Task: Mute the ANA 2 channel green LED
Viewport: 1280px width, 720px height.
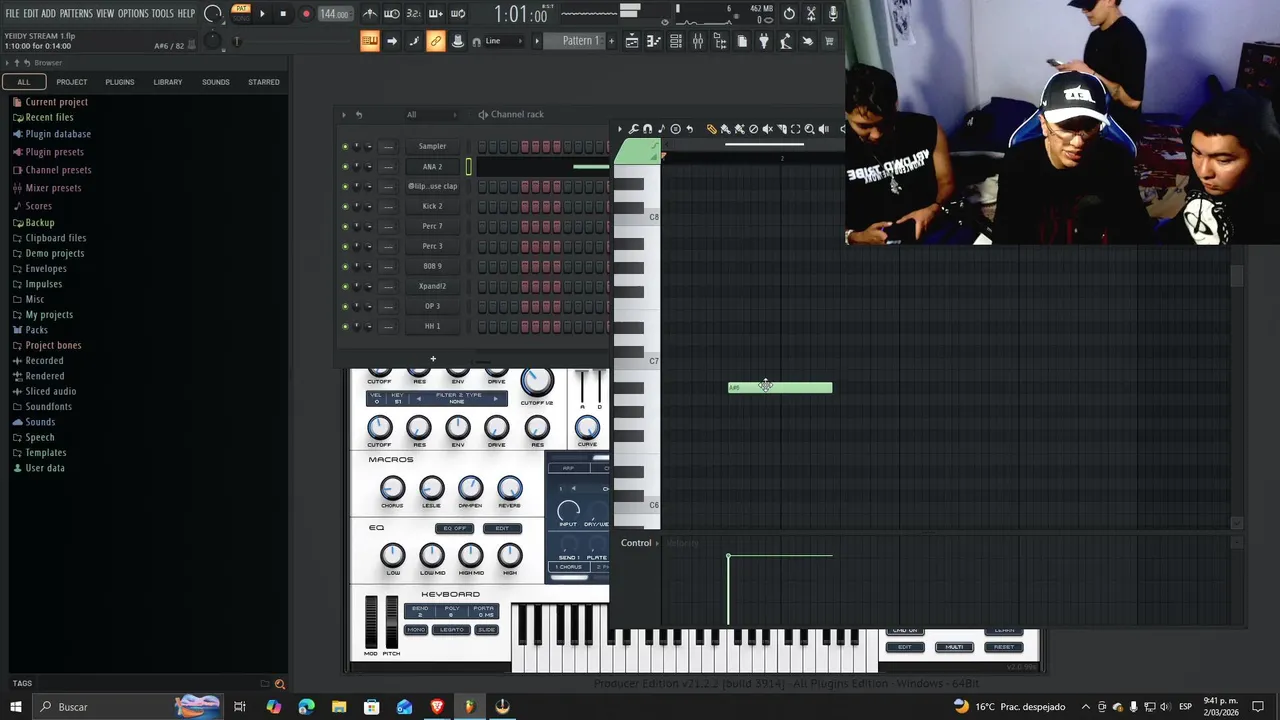Action: click(345, 167)
